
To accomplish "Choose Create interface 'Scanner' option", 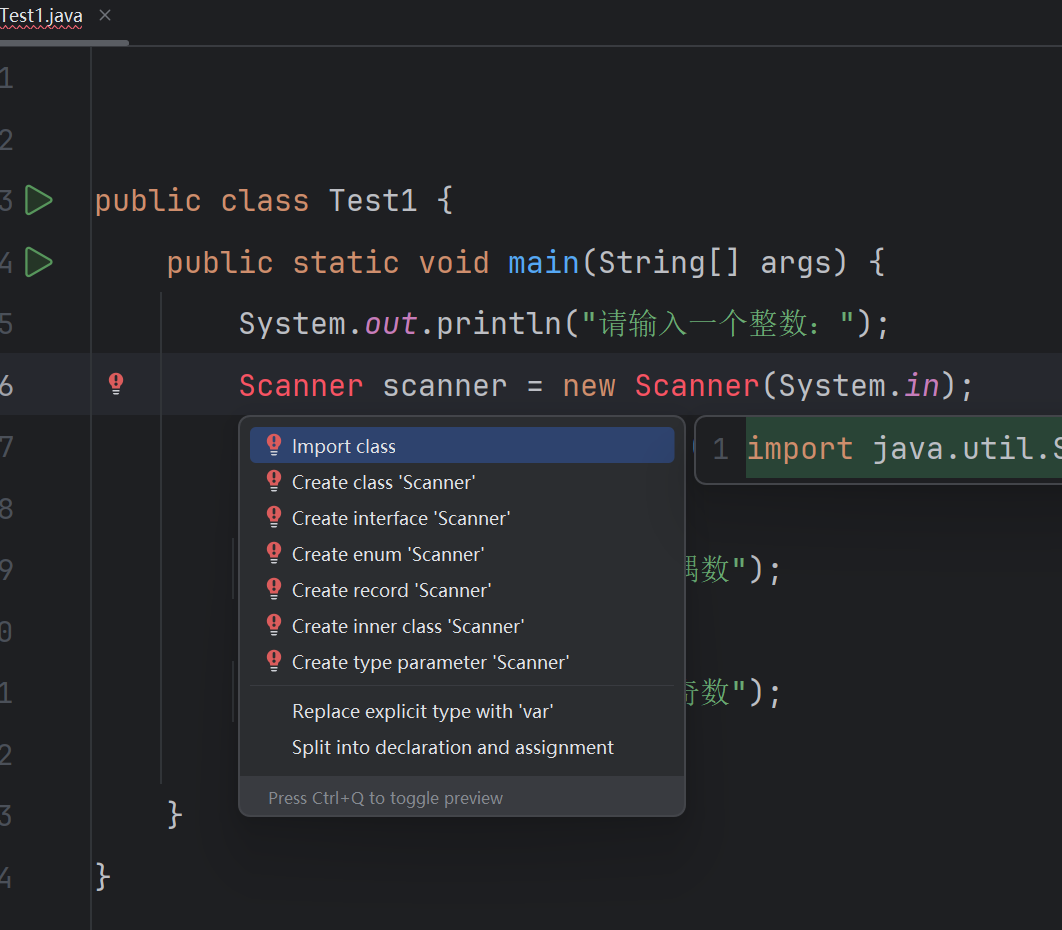I will [462, 518].
